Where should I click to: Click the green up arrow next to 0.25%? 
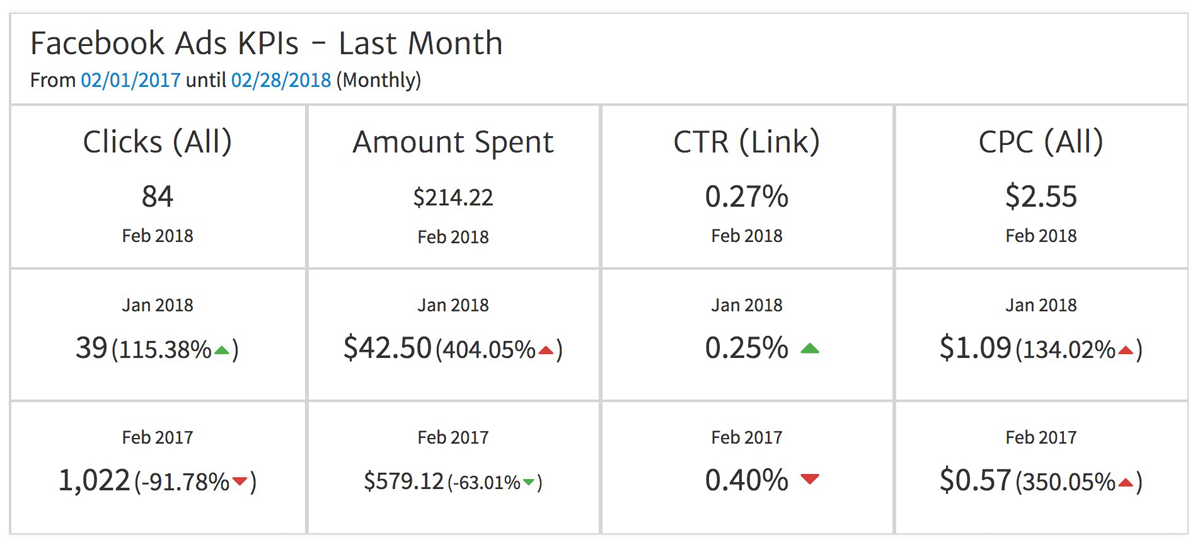pyautogui.click(x=810, y=349)
